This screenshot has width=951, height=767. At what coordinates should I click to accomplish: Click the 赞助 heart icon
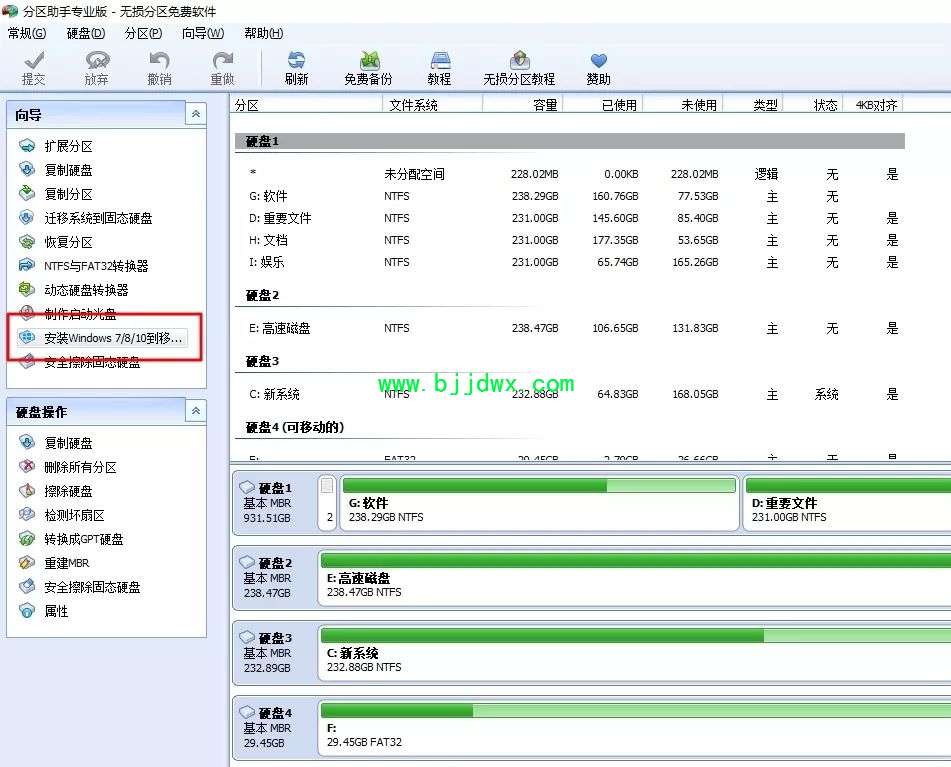tap(598, 68)
